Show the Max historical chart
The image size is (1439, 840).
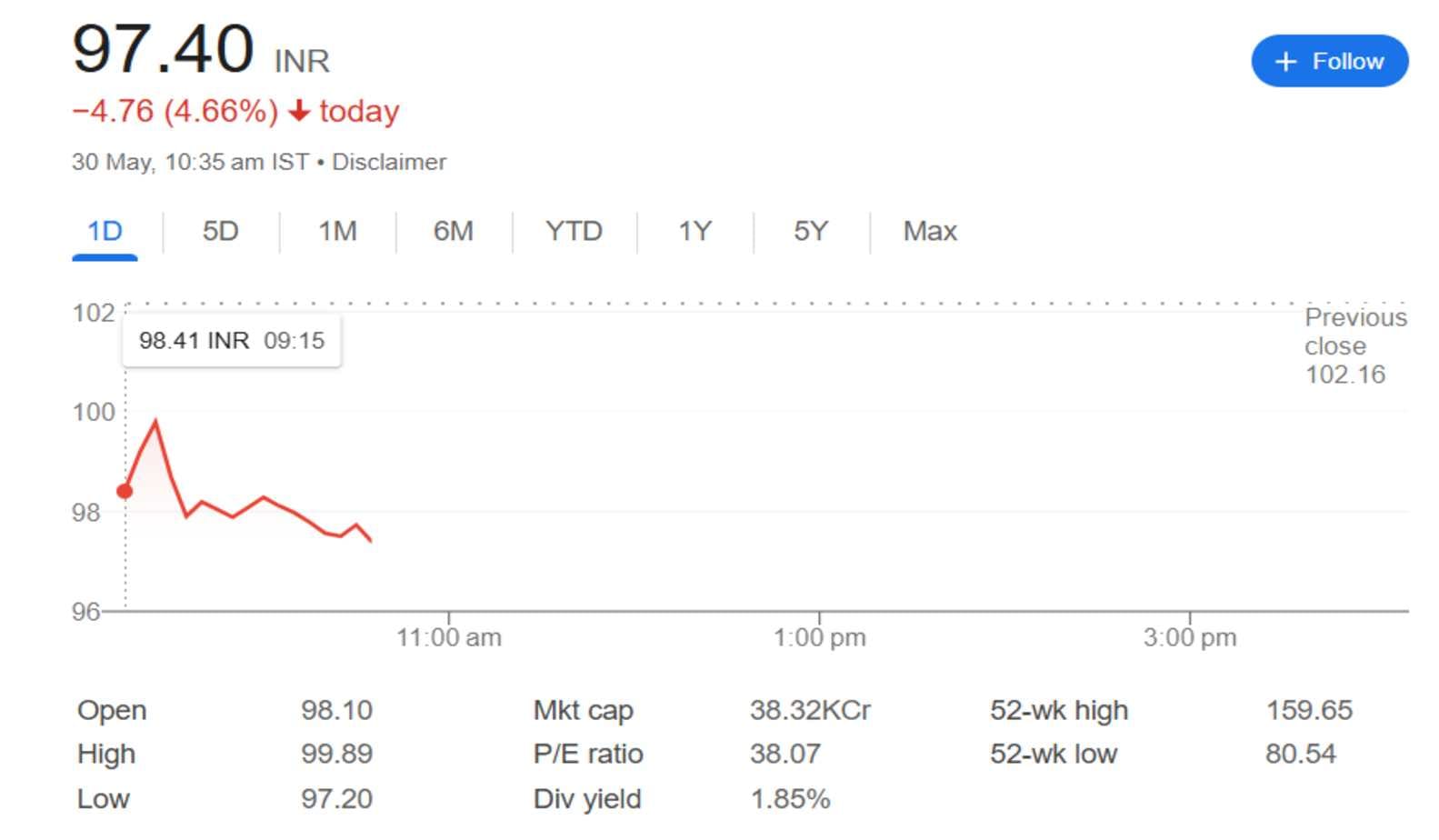928,231
